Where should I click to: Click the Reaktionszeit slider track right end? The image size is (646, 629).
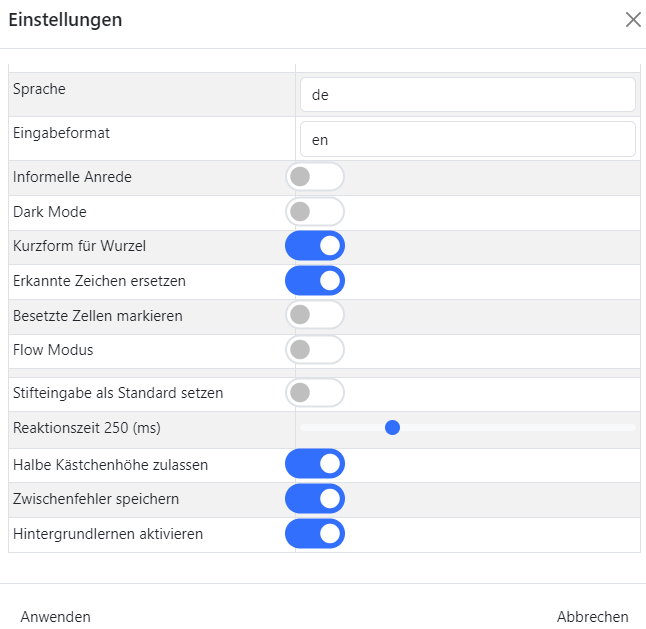[x=630, y=428]
